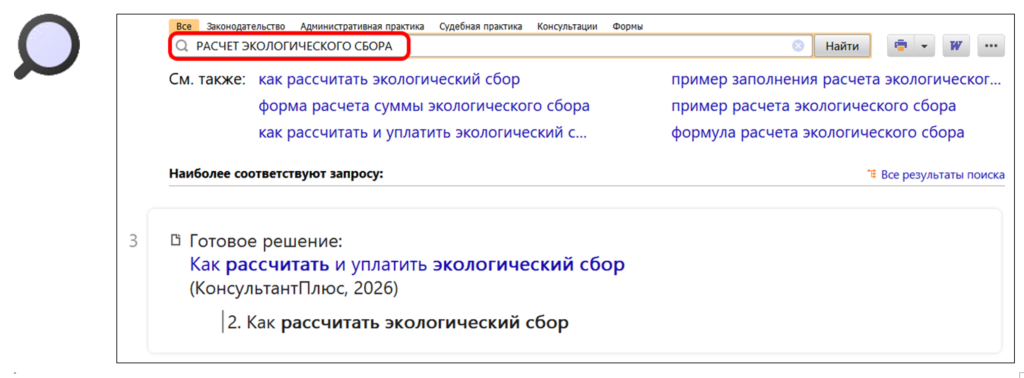Open suggestion формула расчета экологического сбора
The height and width of the screenshot is (378, 1024).
[818, 133]
